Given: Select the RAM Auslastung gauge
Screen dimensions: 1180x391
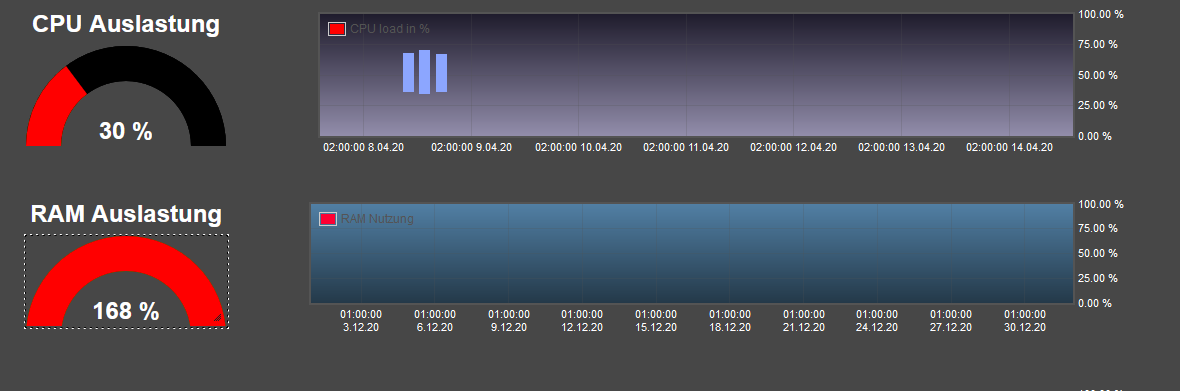Looking at the screenshot, I should (126, 281).
